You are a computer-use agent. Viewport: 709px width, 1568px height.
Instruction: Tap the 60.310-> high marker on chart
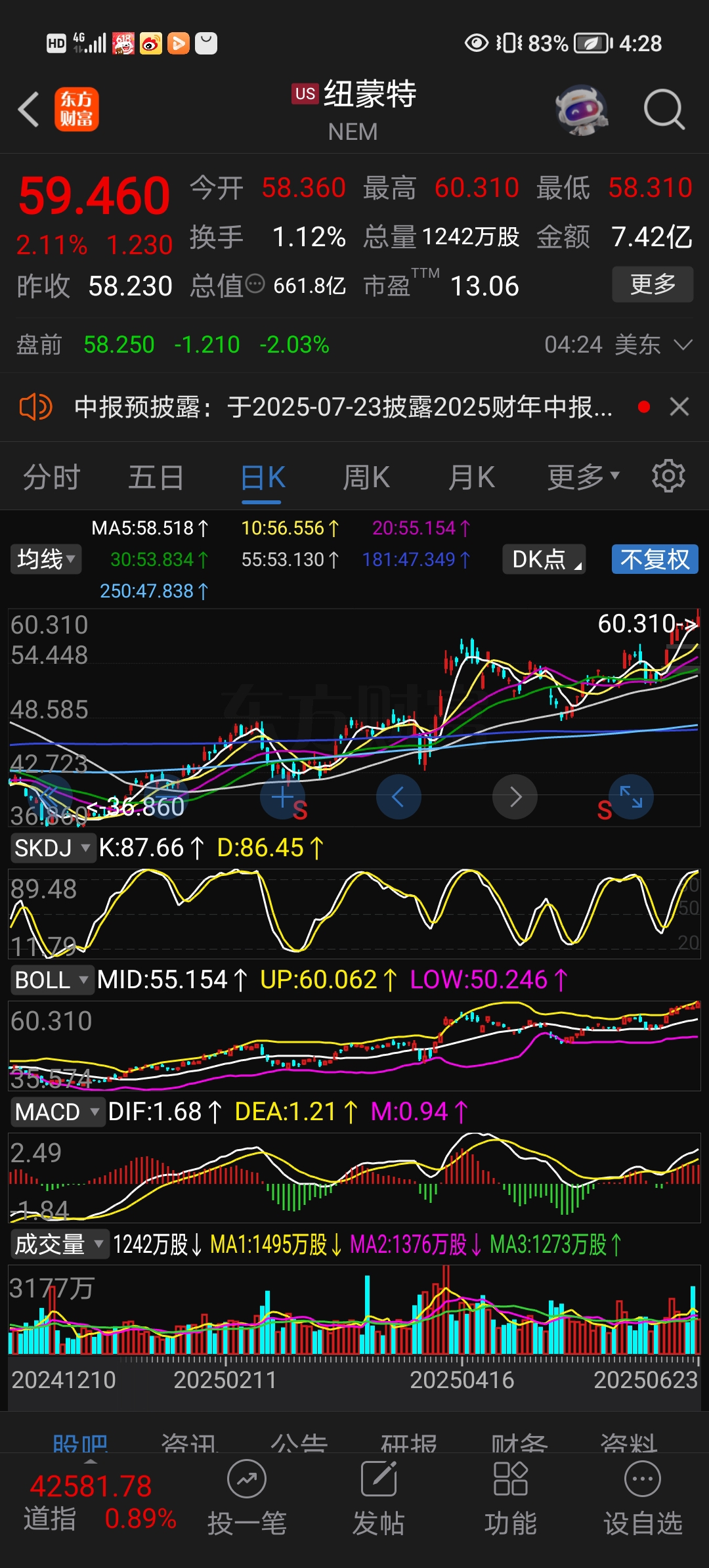(x=647, y=624)
